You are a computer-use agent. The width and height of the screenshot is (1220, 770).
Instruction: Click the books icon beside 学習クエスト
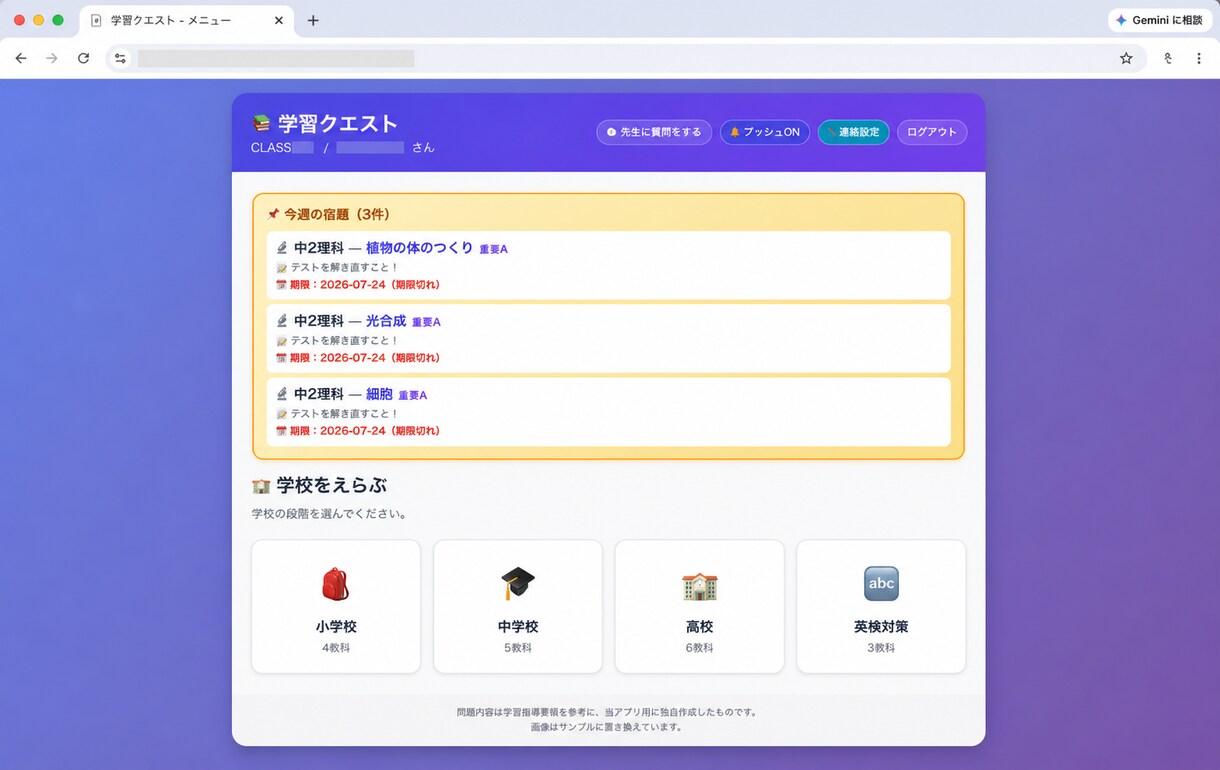point(261,124)
